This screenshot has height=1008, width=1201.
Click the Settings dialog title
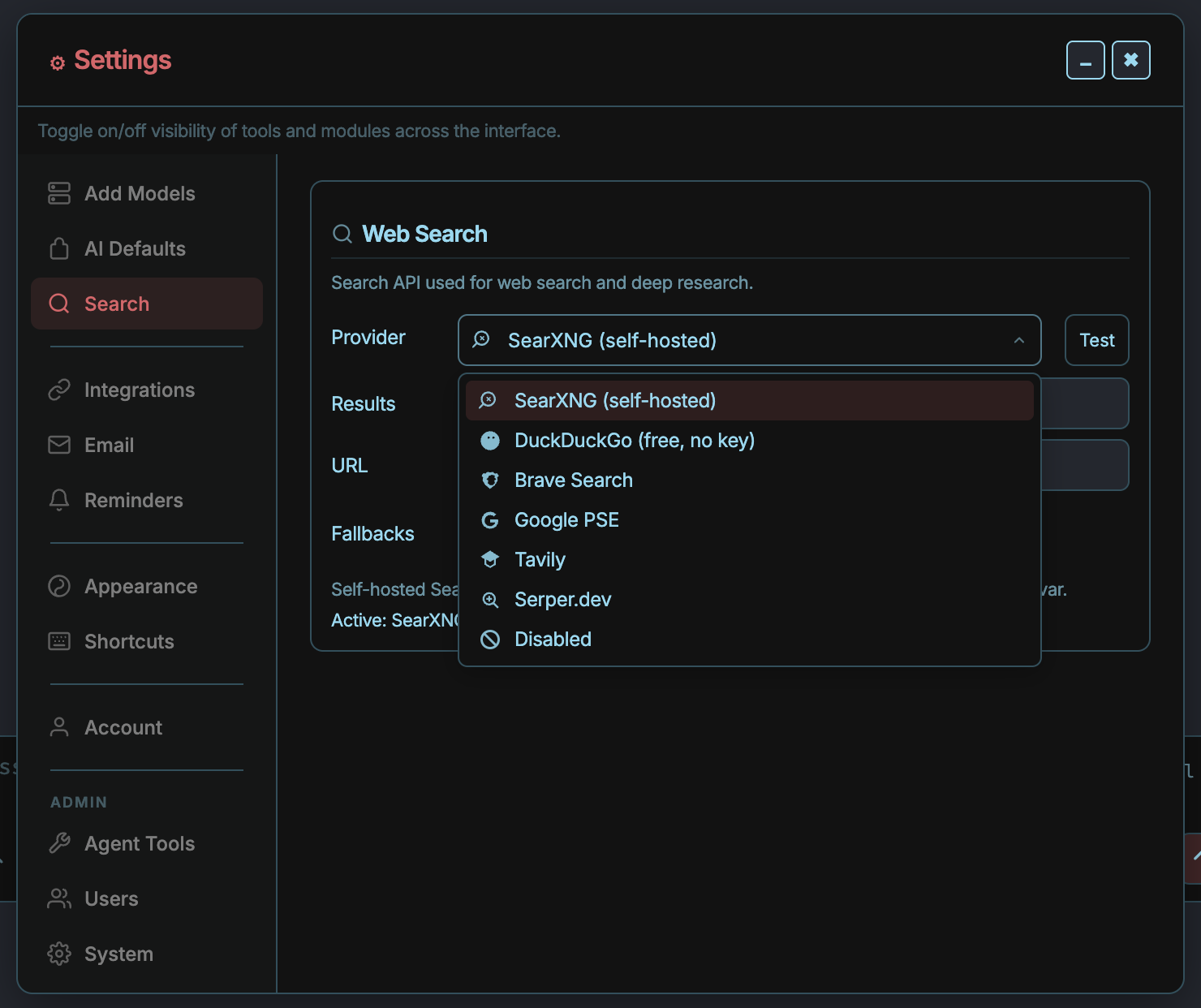(x=123, y=60)
